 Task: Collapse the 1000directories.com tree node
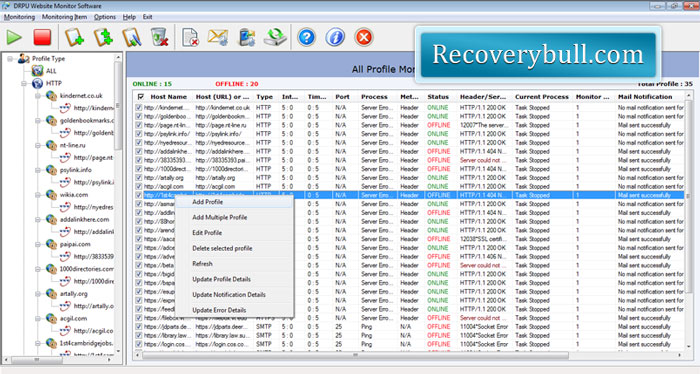[x=38, y=269]
